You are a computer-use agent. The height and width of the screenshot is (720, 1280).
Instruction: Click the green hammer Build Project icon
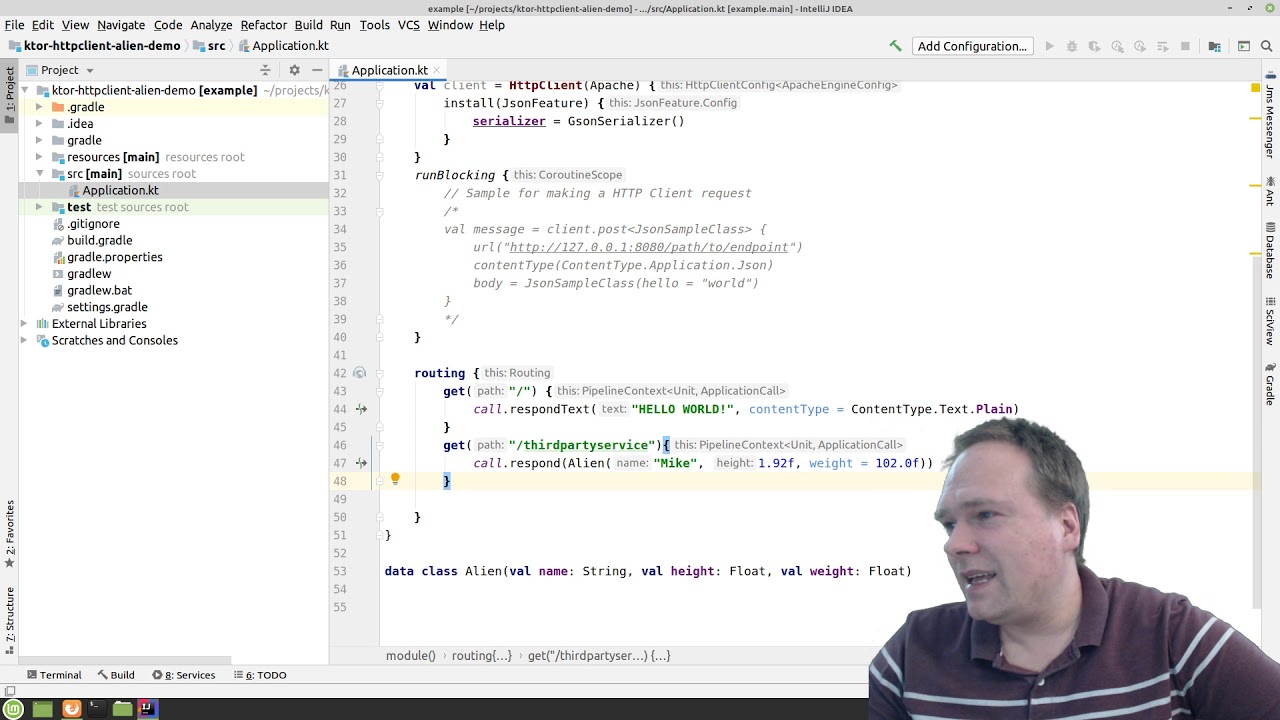(895, 46)
